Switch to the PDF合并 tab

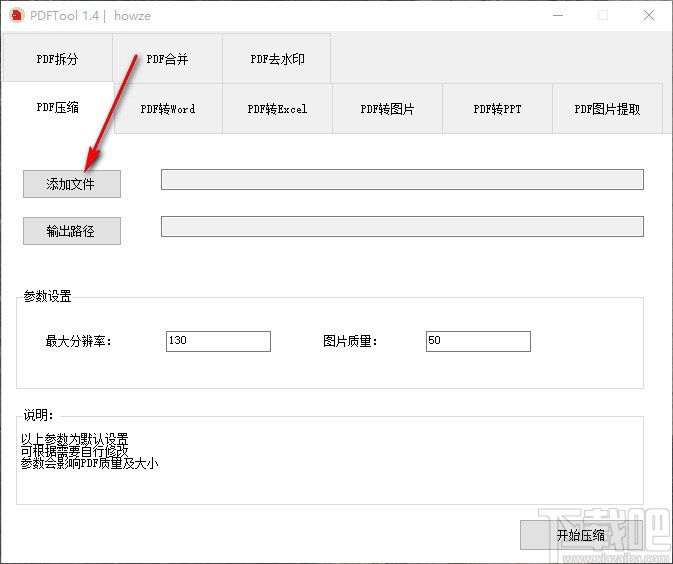click(167, 58)
